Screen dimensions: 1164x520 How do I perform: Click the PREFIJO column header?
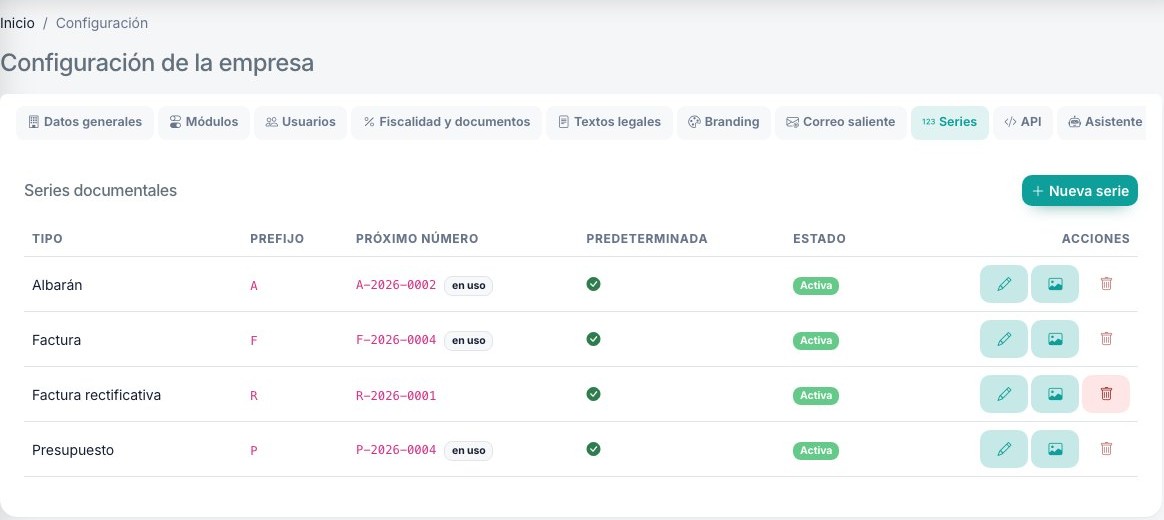coord(277,238)
